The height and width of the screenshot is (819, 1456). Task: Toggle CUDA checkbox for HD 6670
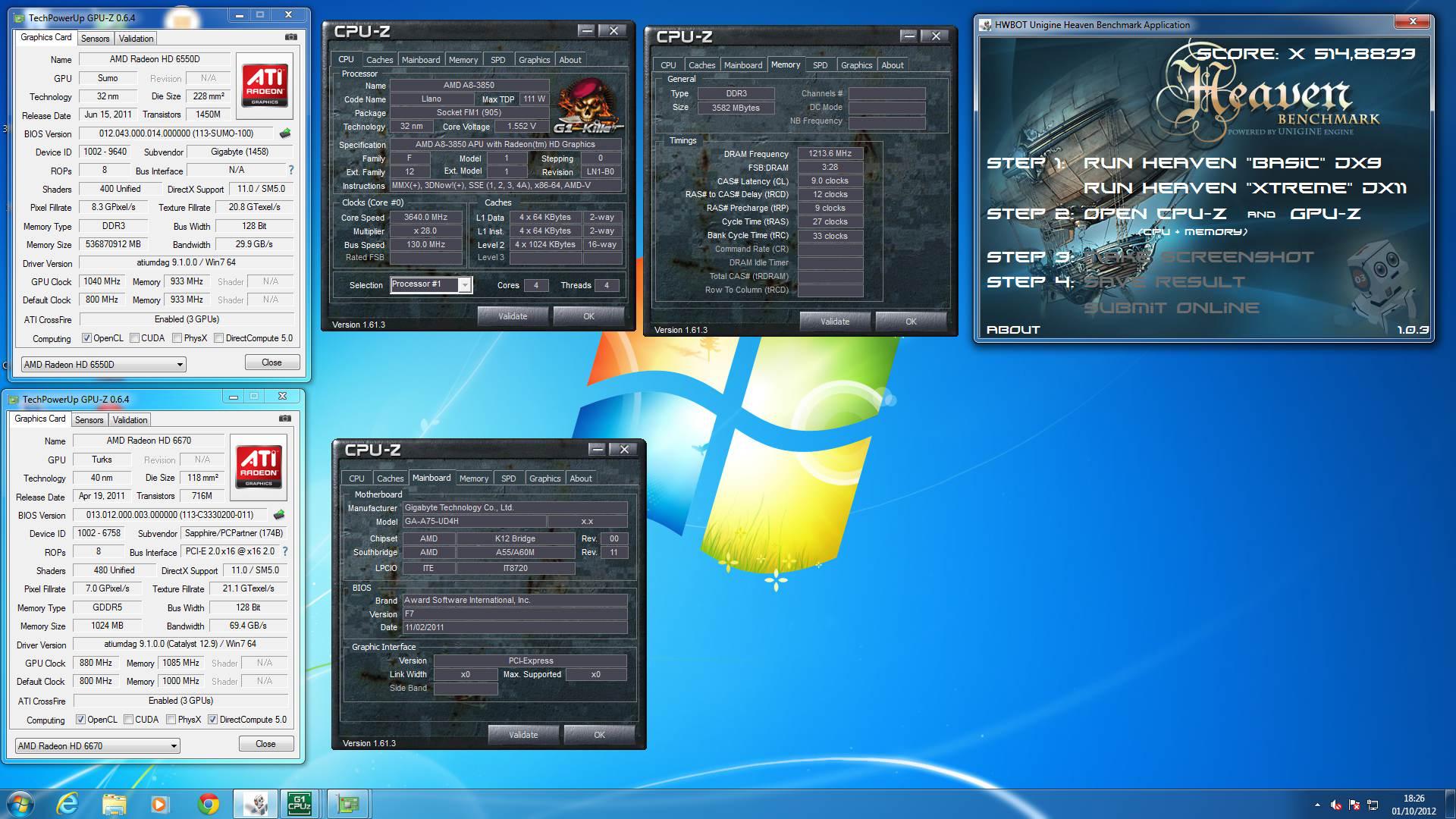click(x=128, y=720)
